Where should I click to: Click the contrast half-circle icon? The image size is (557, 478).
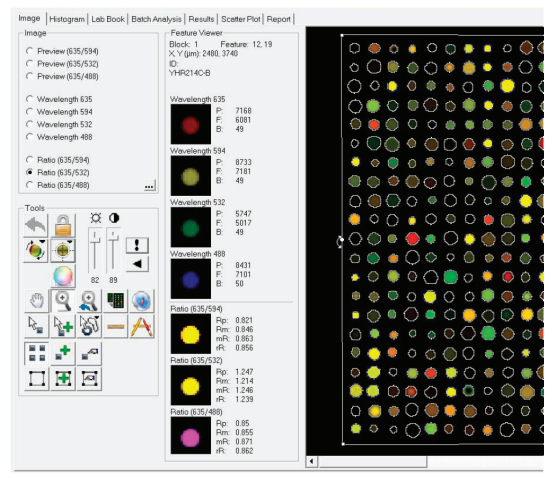tap(114, 218)
